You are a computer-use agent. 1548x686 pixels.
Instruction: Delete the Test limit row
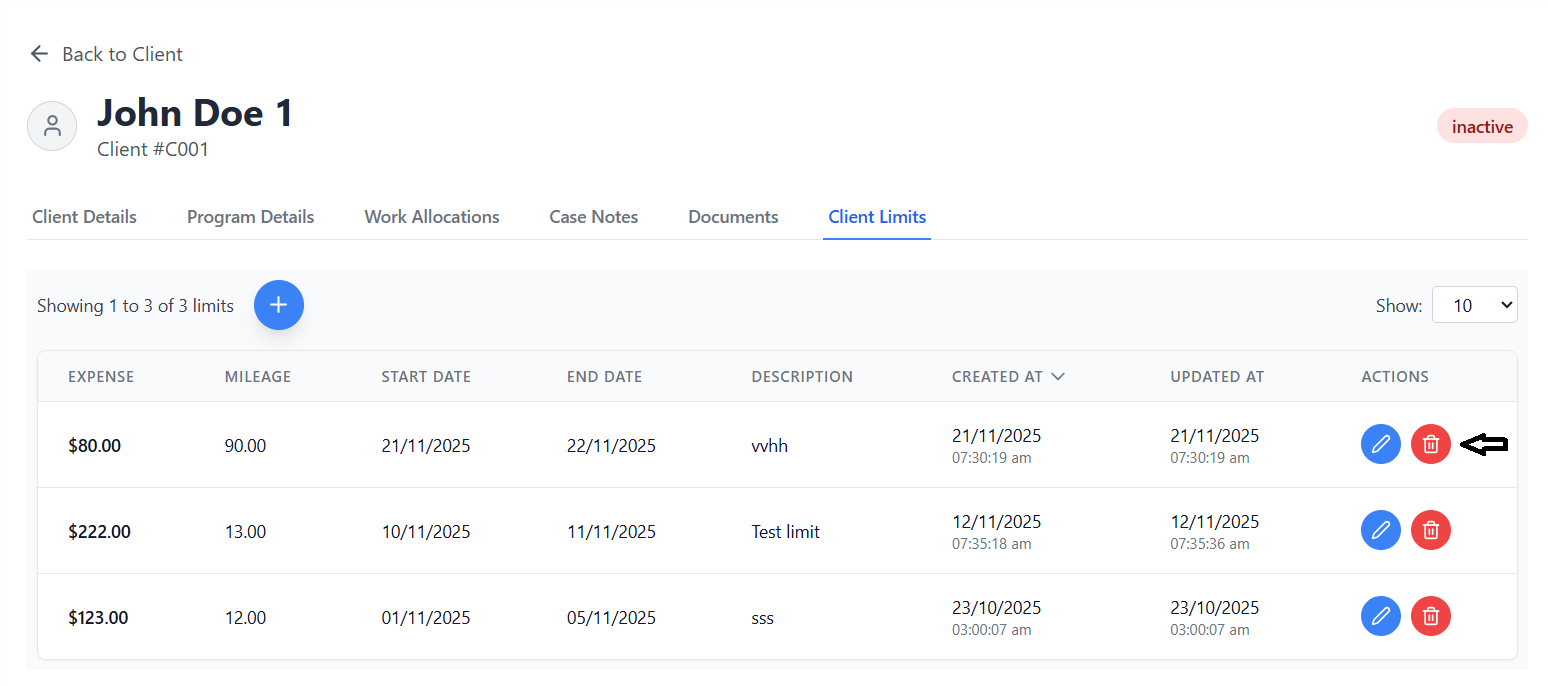pos(1430,530)
